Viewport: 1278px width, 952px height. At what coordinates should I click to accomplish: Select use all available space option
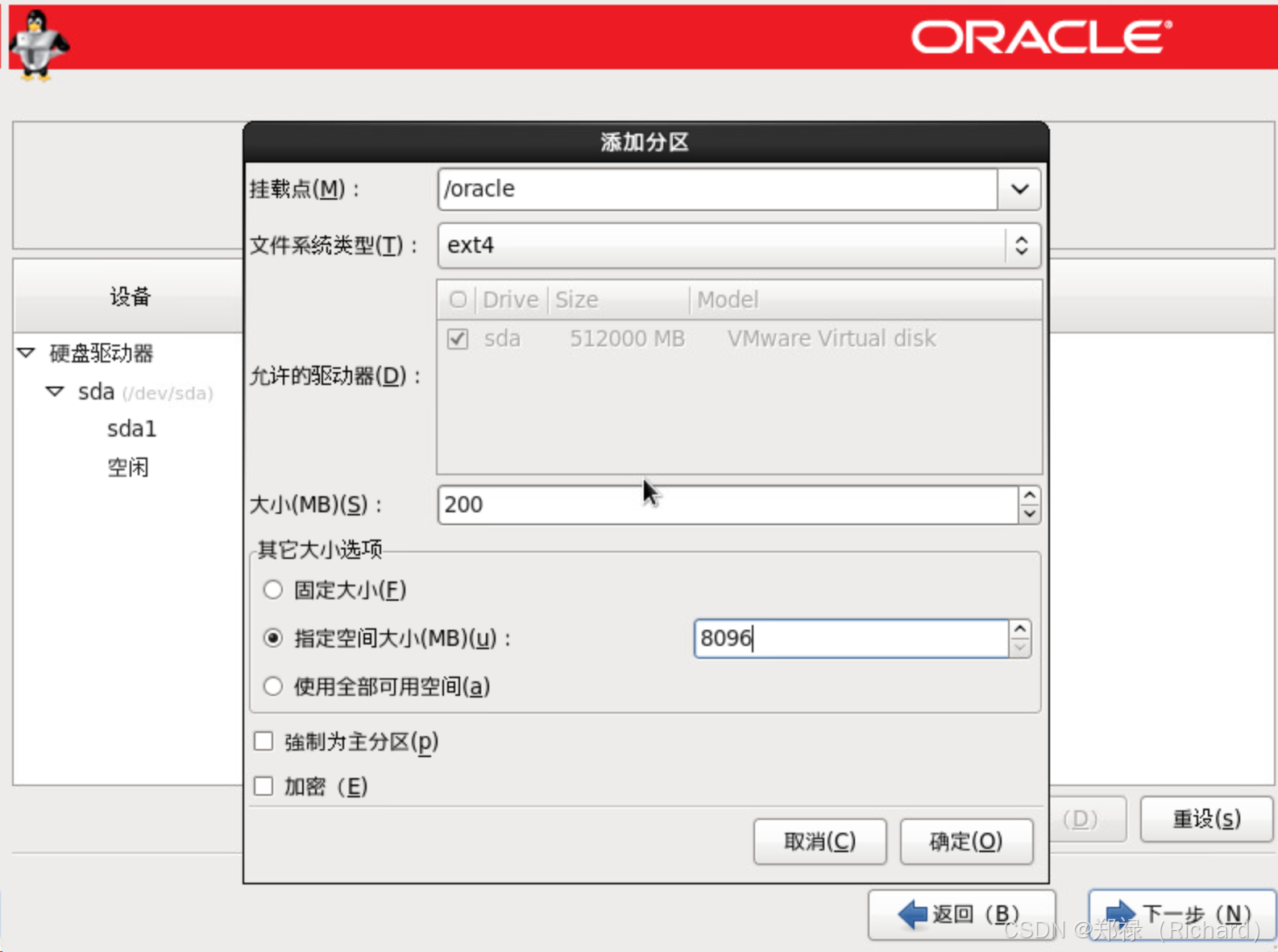coord(273,686)
